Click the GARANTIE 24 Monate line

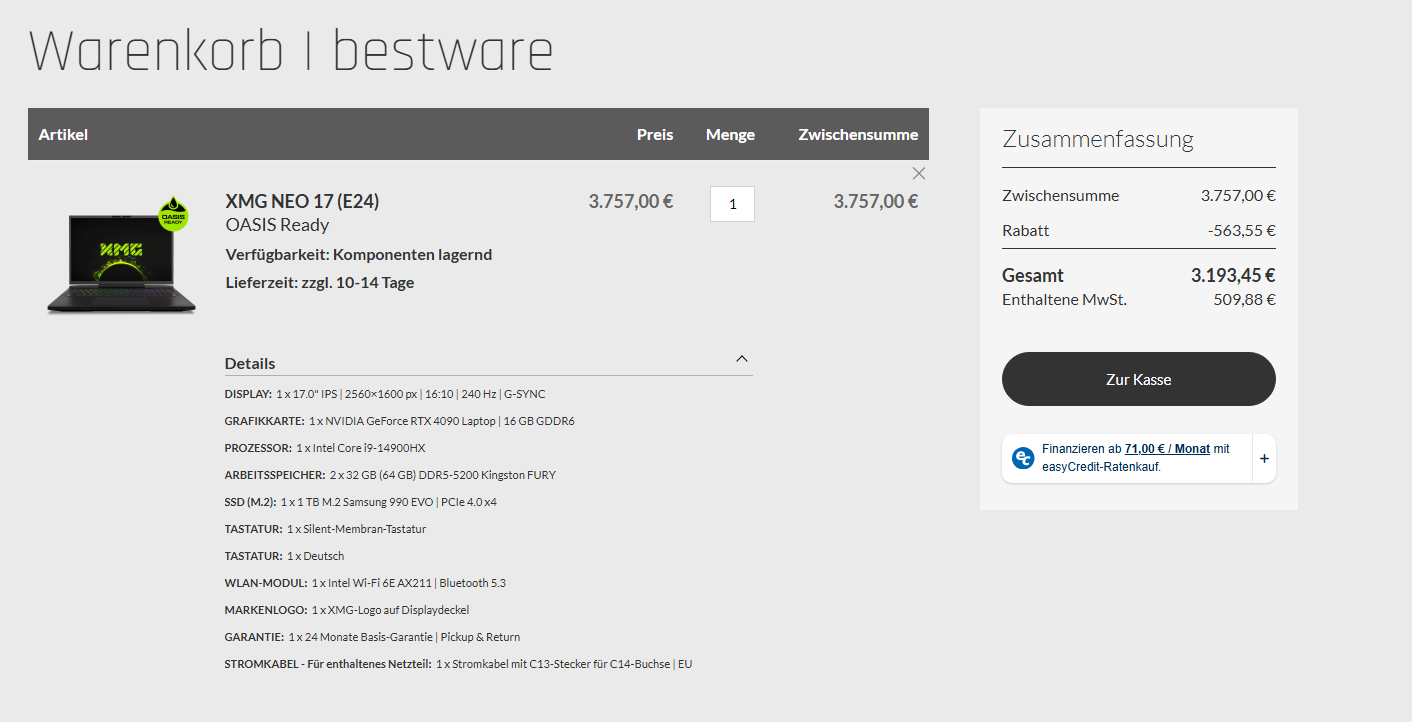[x=372, y=637]
